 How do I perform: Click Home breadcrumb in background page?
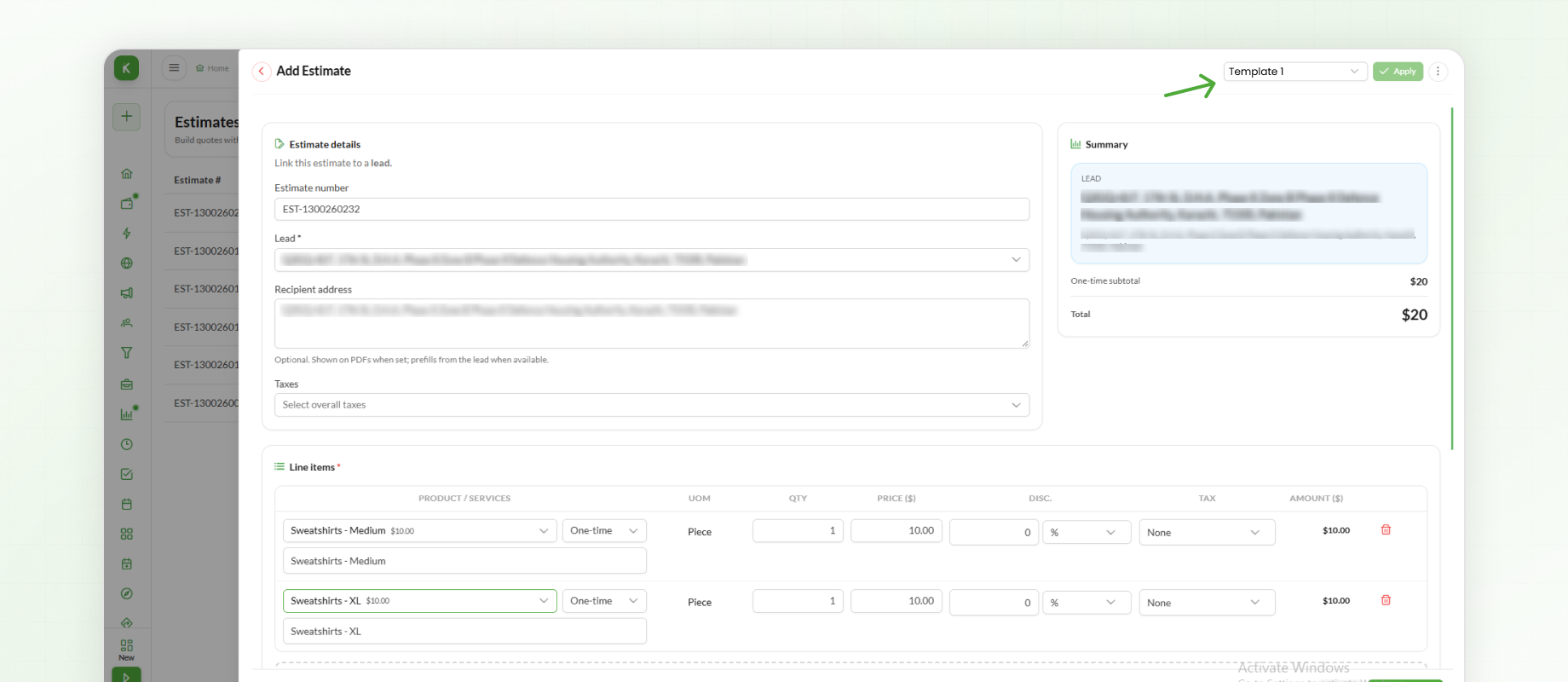[212, 68]
